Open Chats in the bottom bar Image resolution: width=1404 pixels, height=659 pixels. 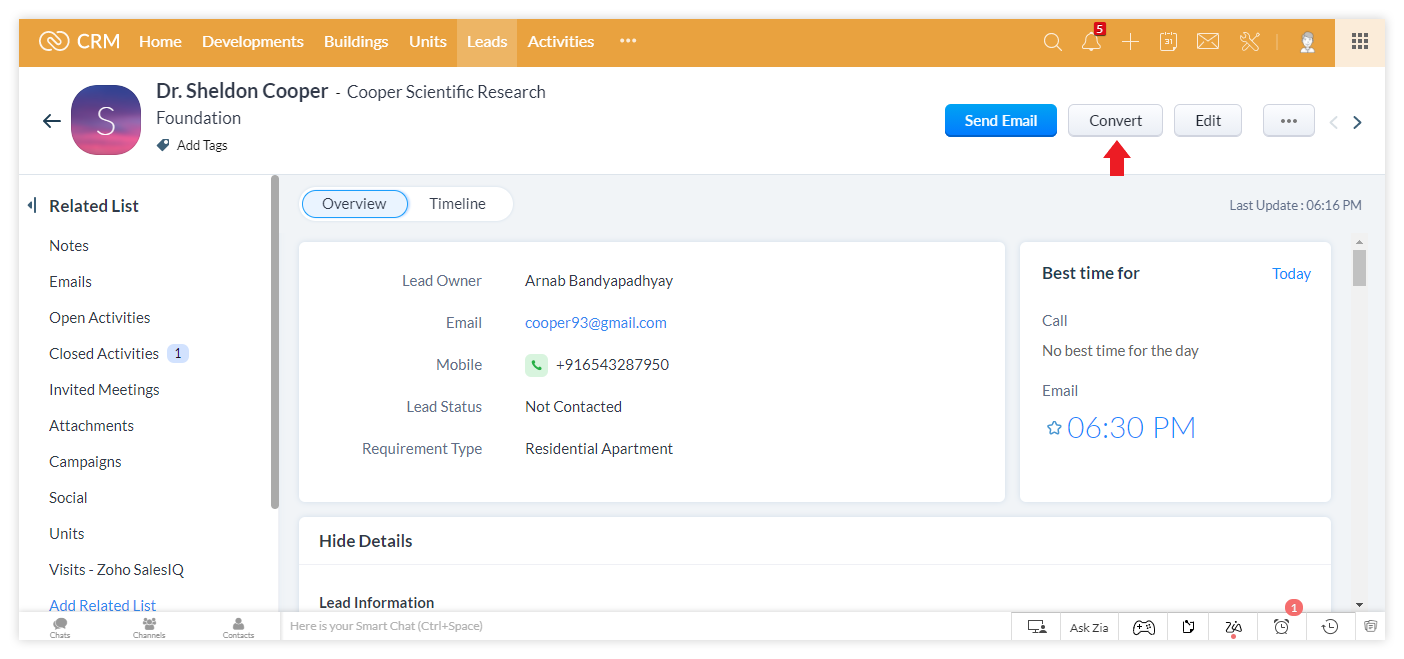60,627
